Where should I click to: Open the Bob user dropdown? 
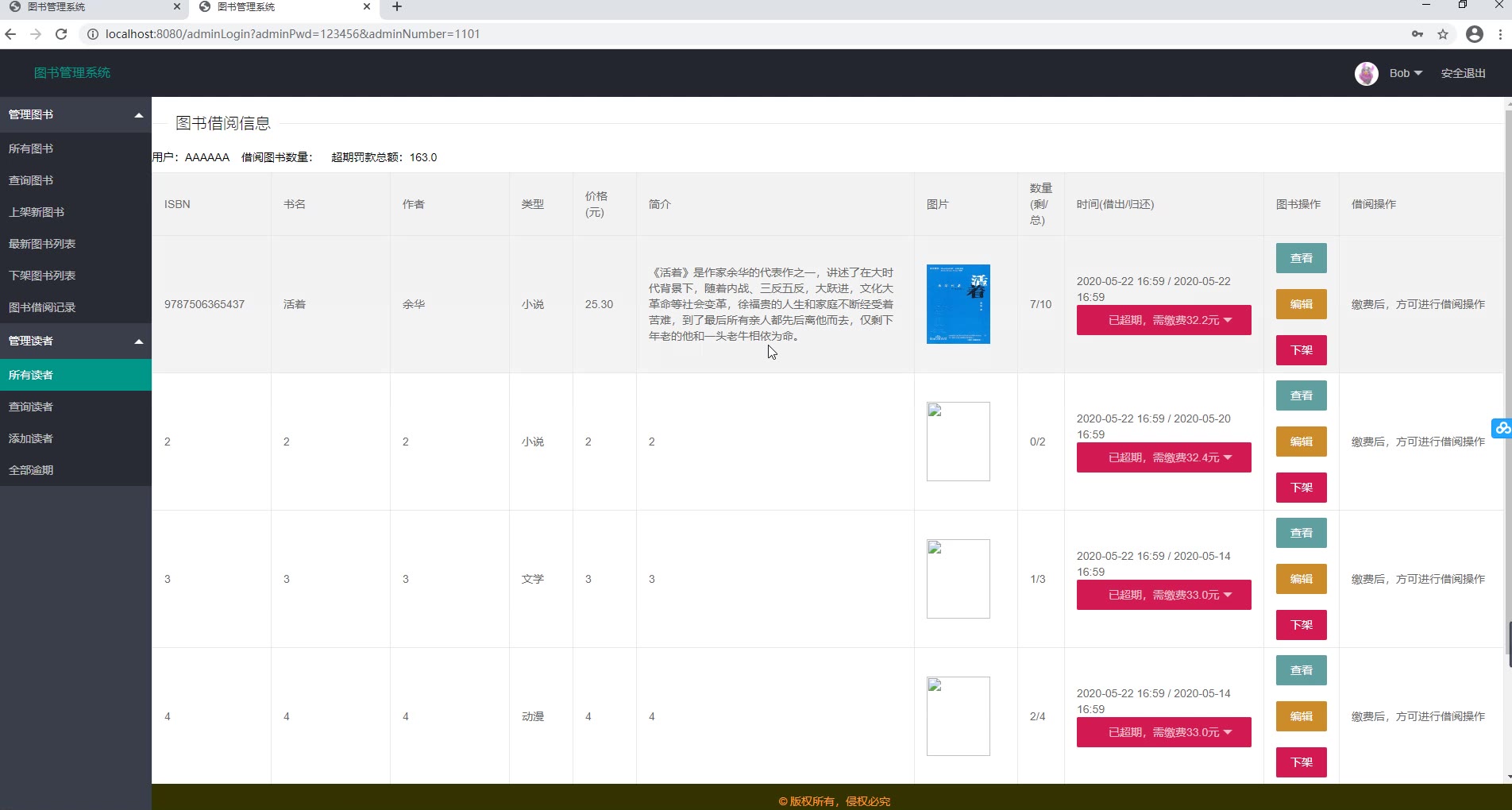tap(1406, 73)
